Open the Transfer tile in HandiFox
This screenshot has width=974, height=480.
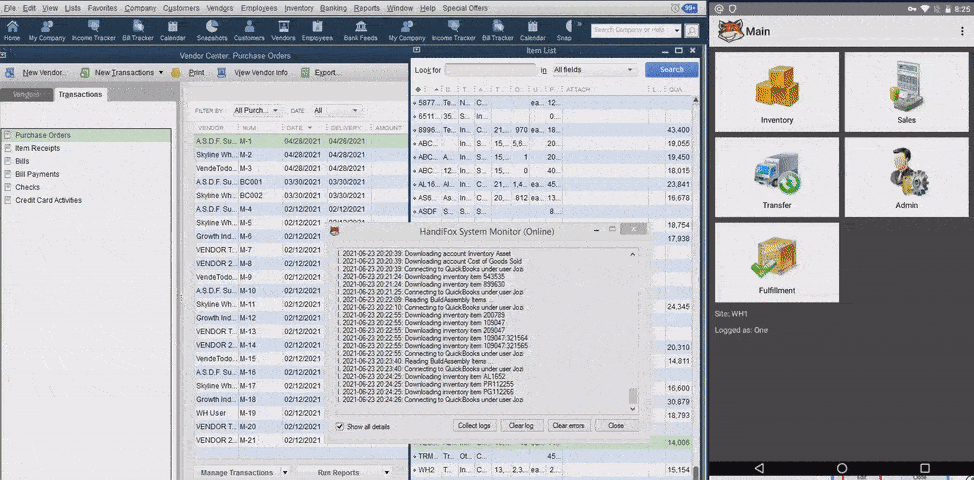pos(776,177)
